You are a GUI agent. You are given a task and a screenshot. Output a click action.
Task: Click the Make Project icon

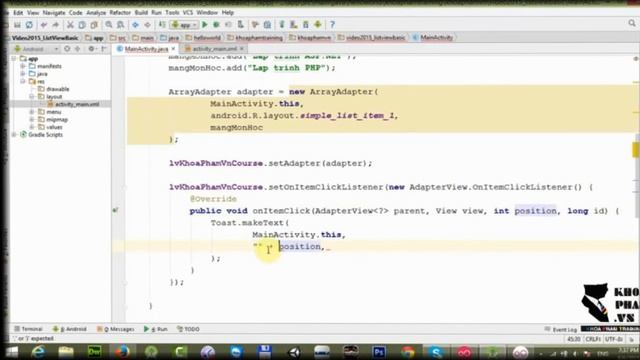tap(162, 25)
